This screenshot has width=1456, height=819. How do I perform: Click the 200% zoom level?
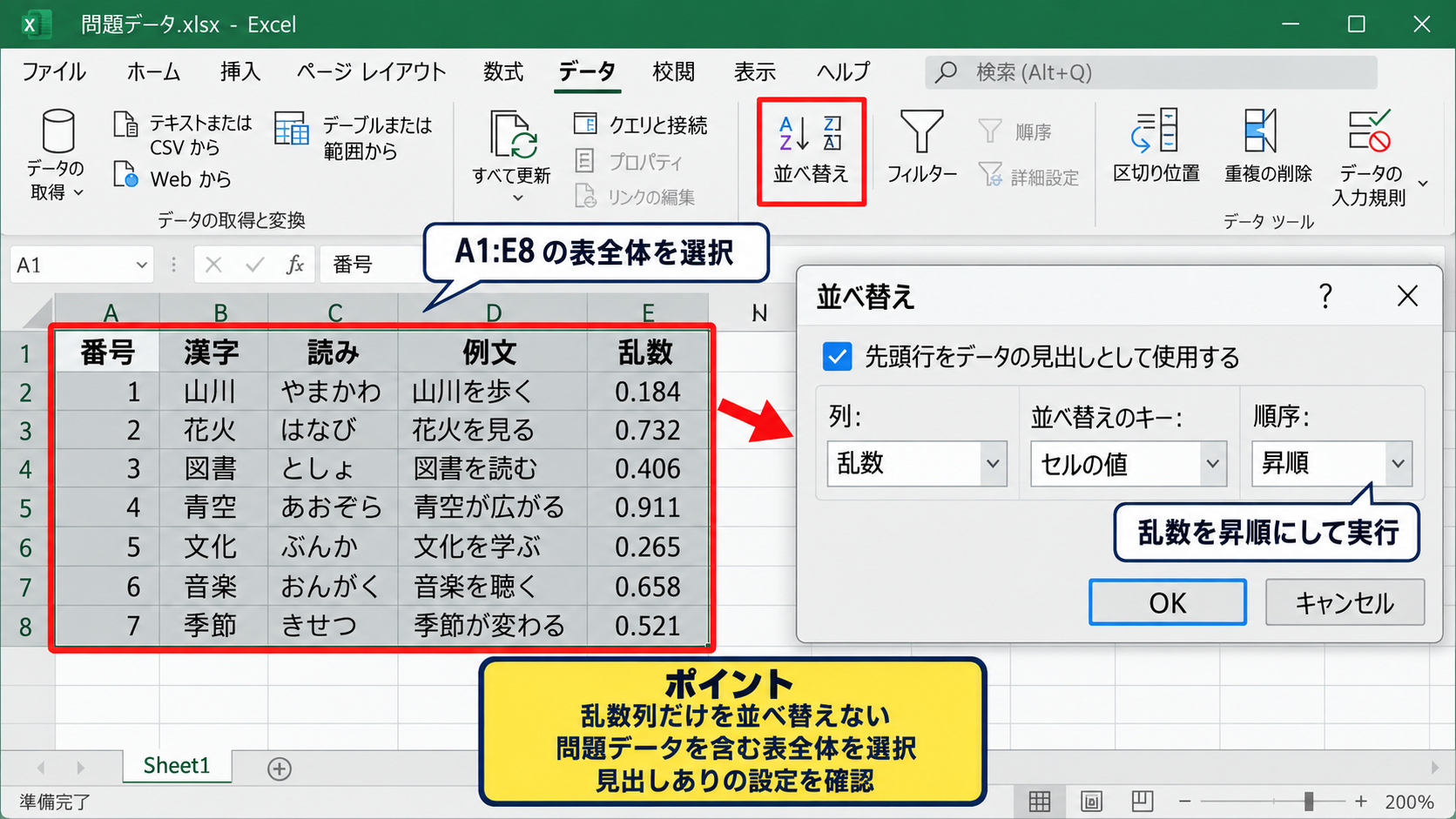pos(1409,802)
